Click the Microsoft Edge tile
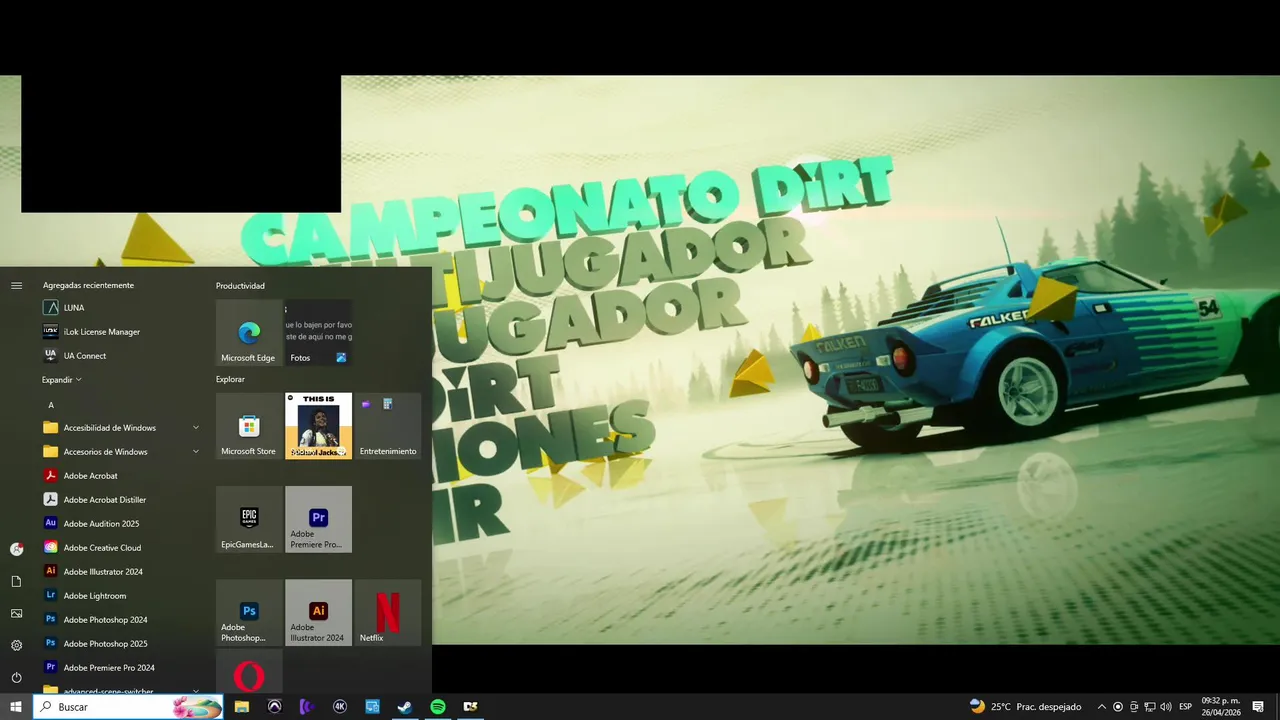 [249, 333]
